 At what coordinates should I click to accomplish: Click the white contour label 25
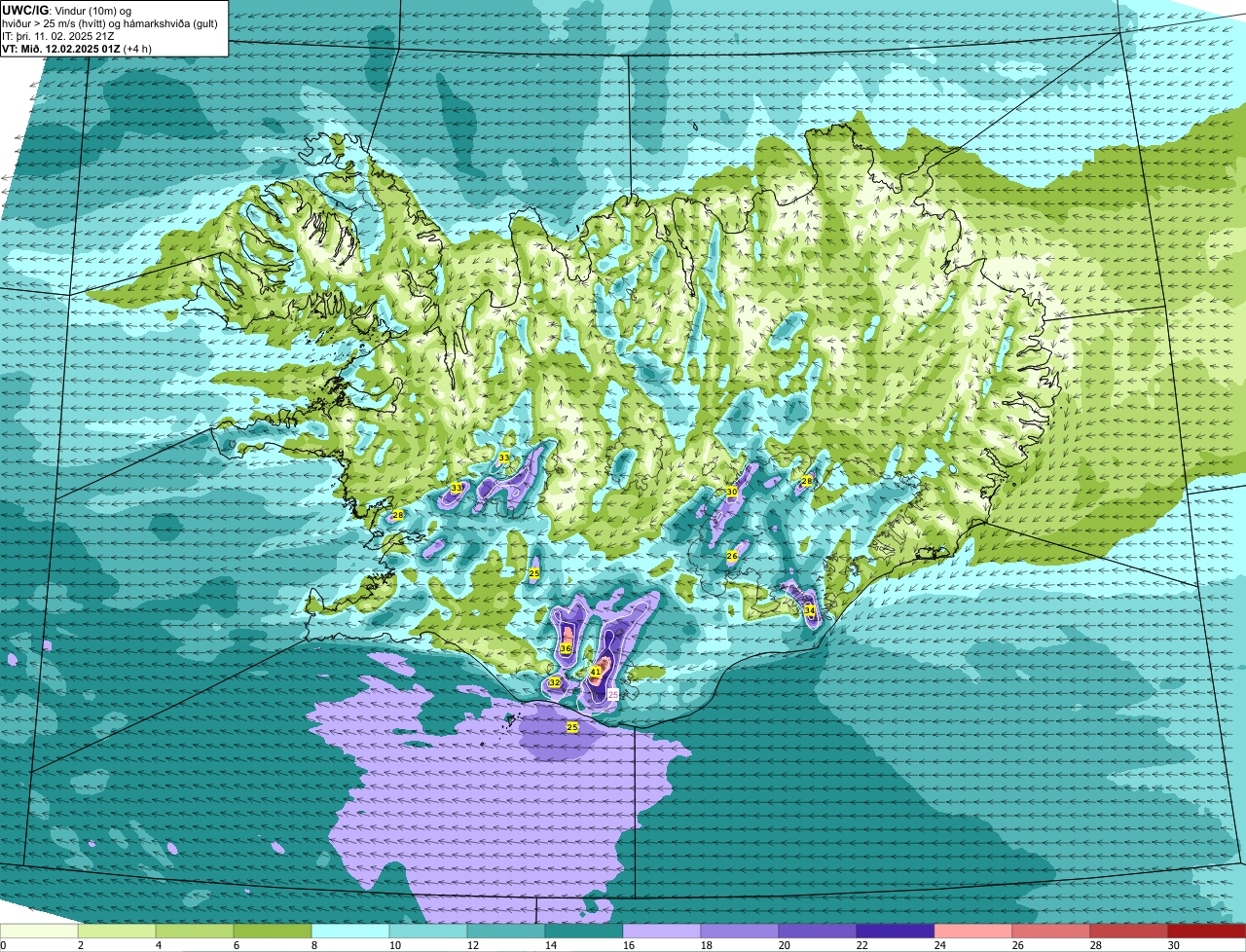613,694
